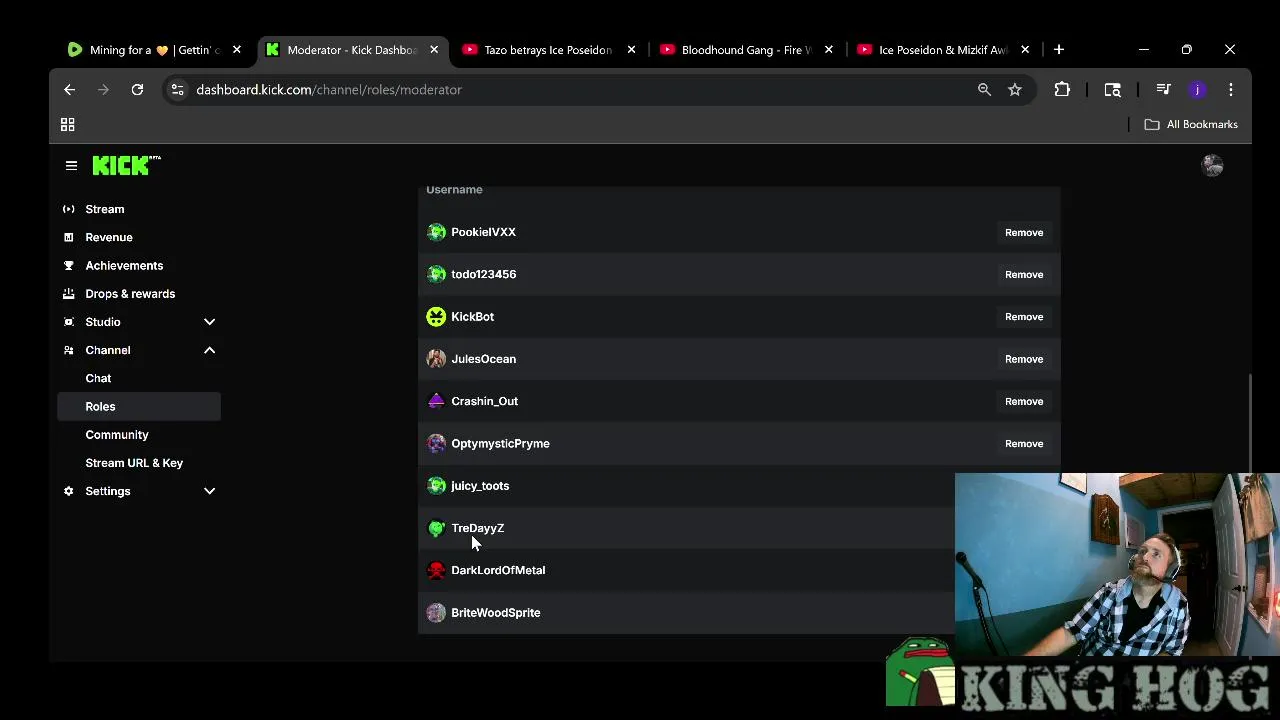Reload the page

(x=137, y=90)
